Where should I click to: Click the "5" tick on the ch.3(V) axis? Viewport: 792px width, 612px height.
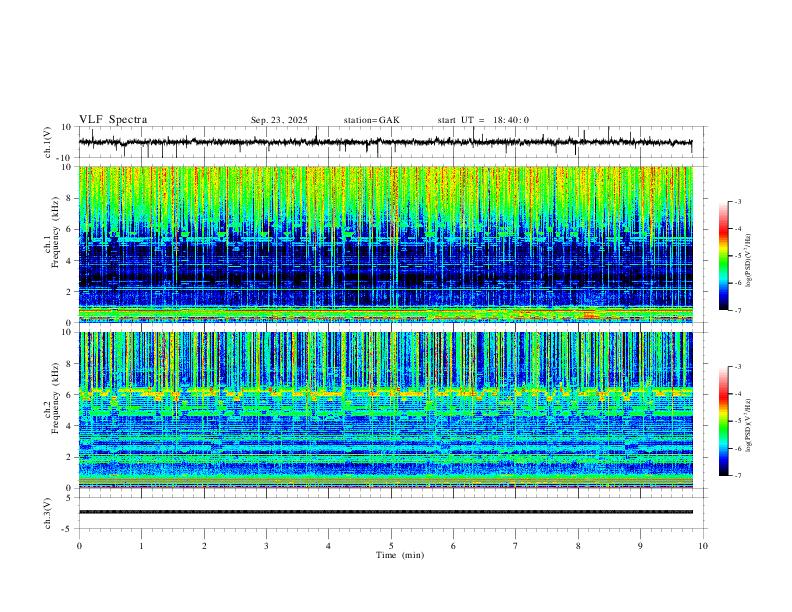(69, 498)
